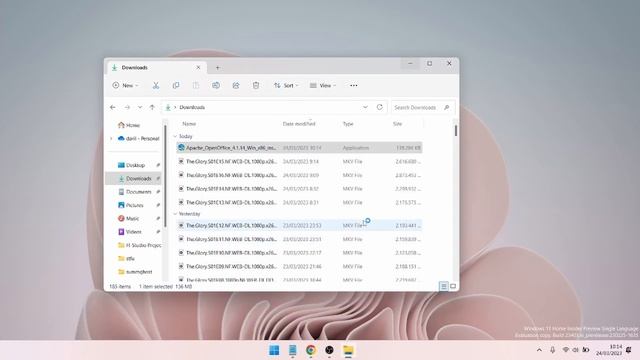Select The.Glory.S01E12 MKV file
The height and width of the screenshot is (360, 640).
pyautogui.click(x=300, y=225)
